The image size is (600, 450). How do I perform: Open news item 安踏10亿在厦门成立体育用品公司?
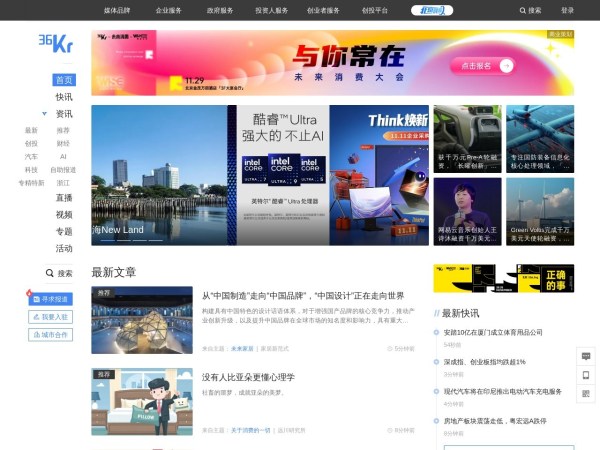click(x=492, y=332)
